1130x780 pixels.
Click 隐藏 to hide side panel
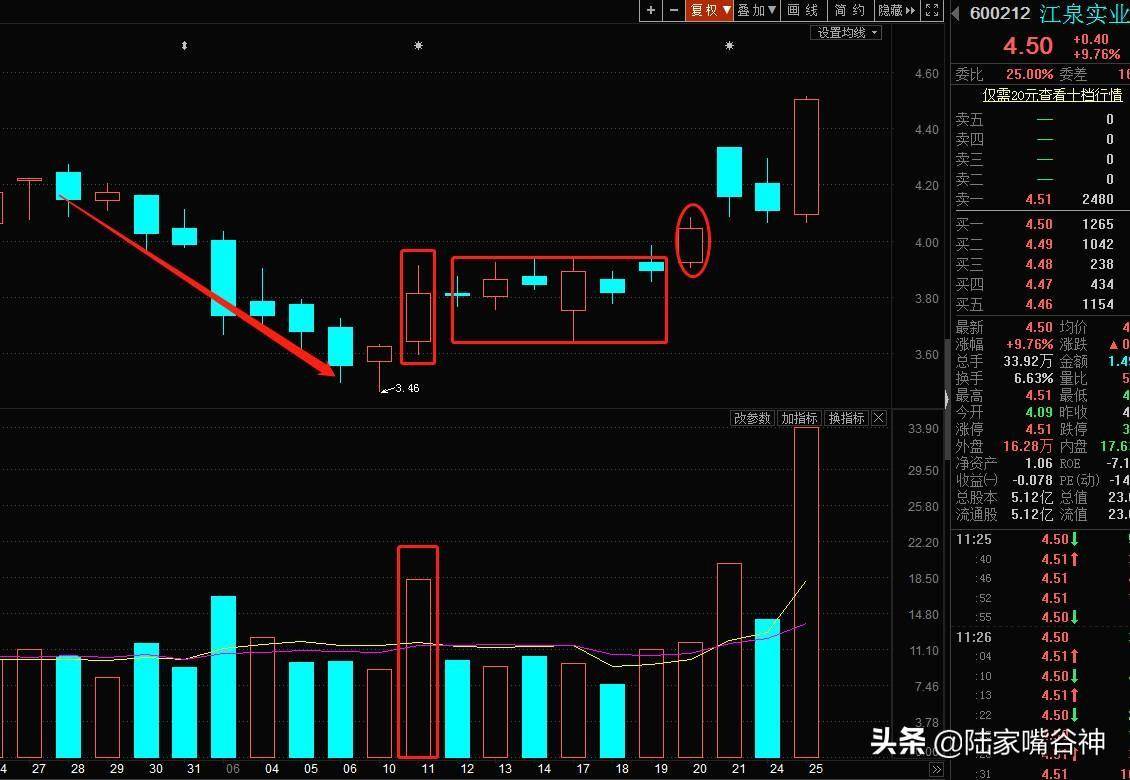point(897,10)
